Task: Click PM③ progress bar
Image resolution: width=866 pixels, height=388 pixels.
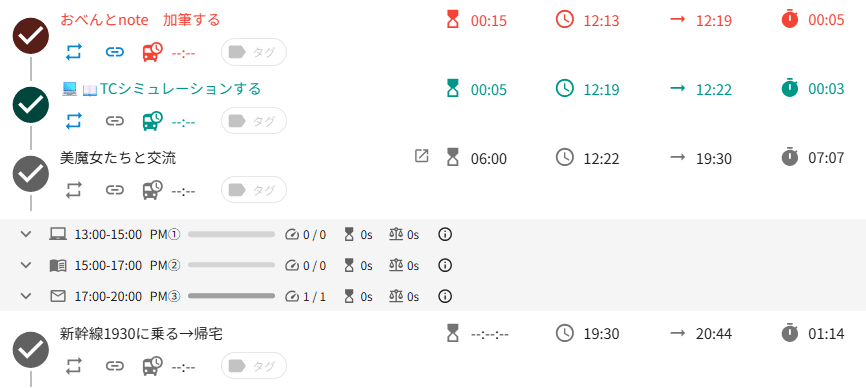Action: [231, 296]
